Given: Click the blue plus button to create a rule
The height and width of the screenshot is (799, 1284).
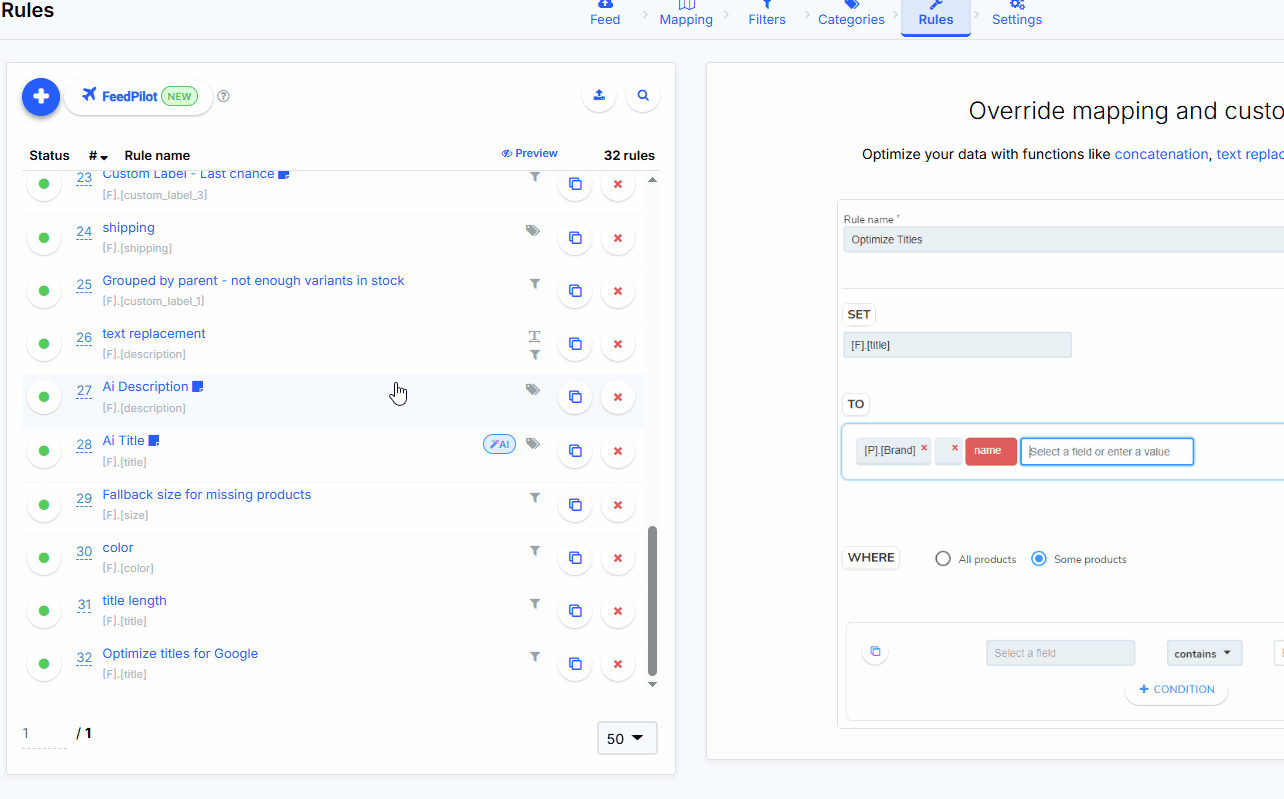Looking at the screenshot, I should pyautogui.click(x=40, y=96).
